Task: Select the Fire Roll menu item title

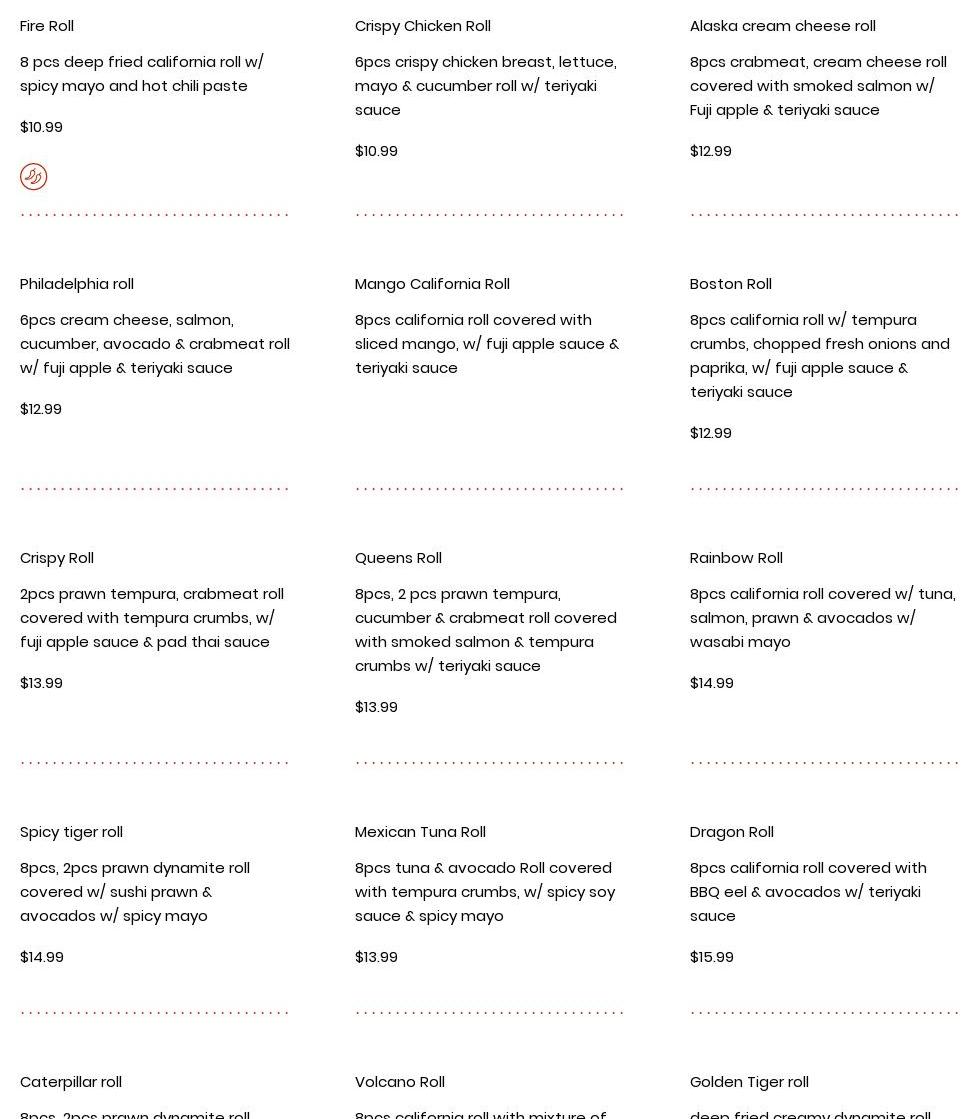Action: click(x=47, y=26)
